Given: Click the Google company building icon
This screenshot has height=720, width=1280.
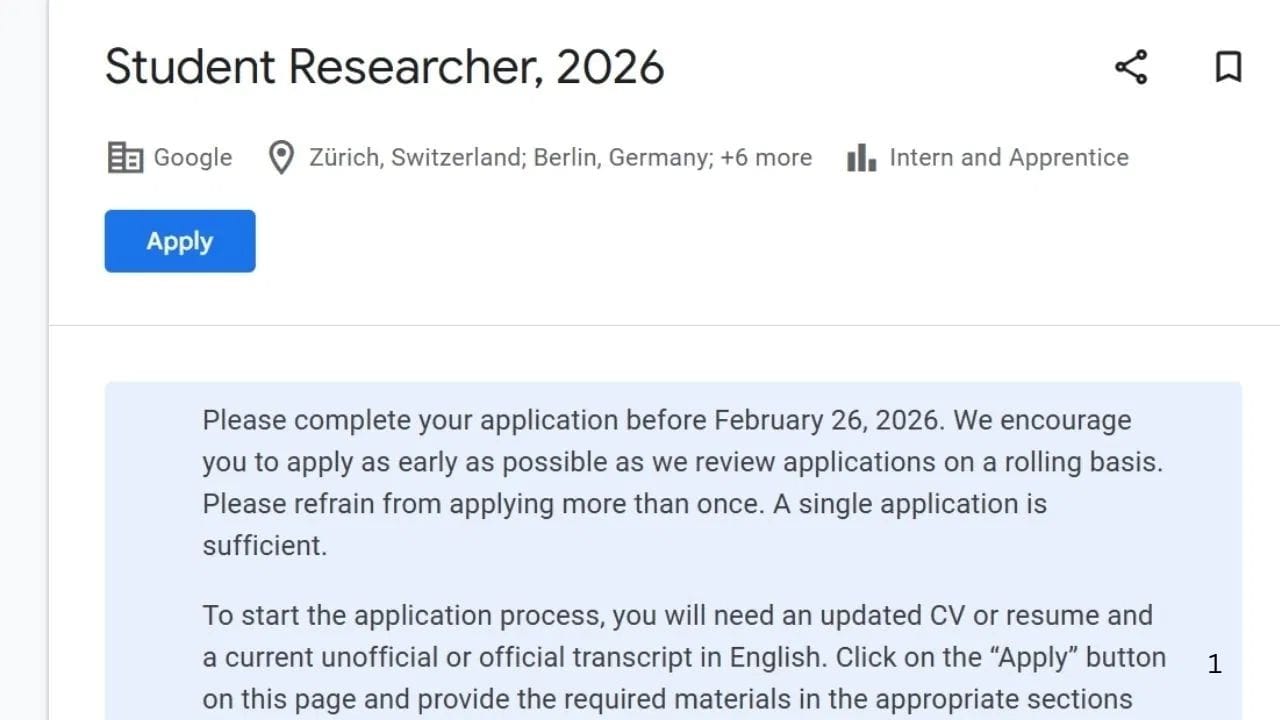Looking at the screenshot, I should coord(125,158).
